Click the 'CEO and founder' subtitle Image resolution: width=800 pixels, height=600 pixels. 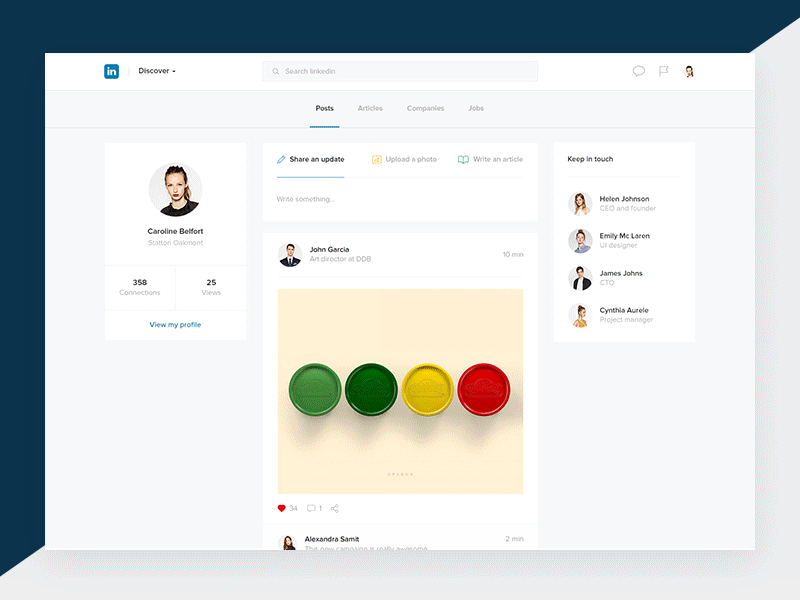coord(628,208)
